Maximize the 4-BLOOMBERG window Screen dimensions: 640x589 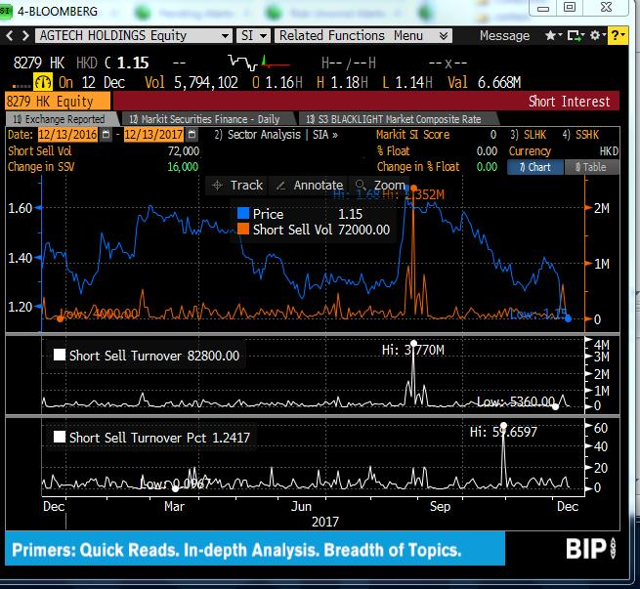point(570,7)
